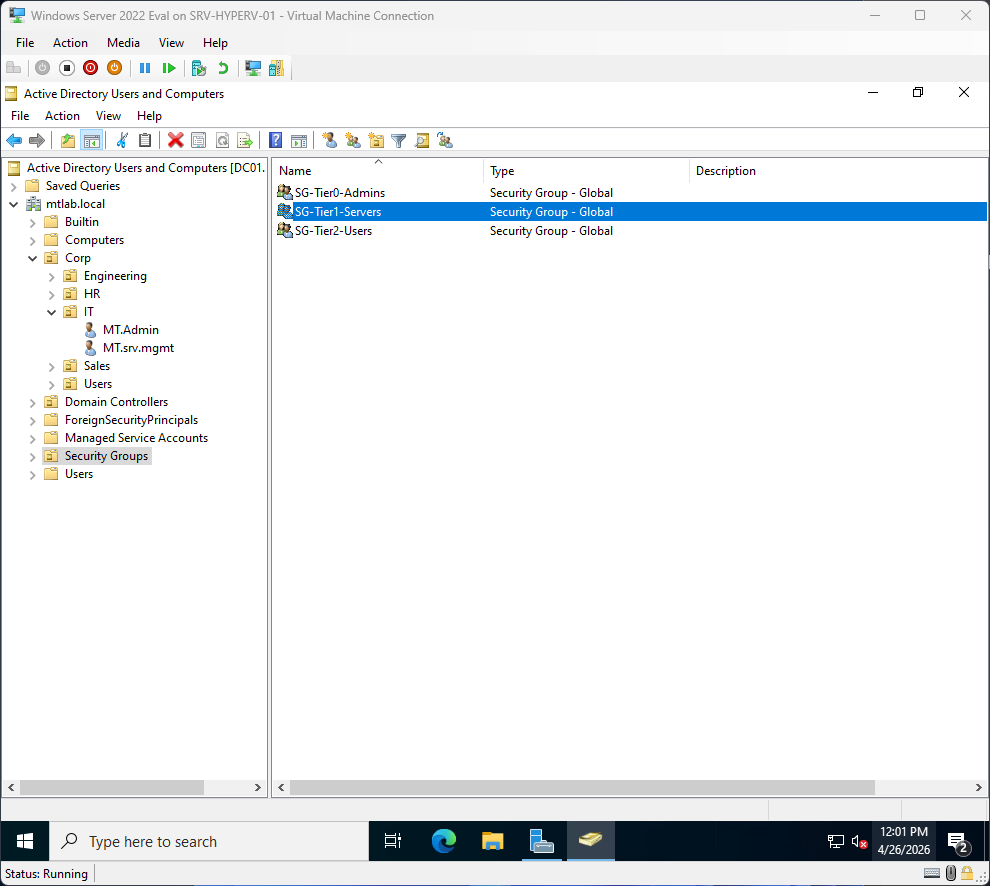Click the Turn Off VM toolbar icon
This screenshot has height=886, width=990.
[x=66, y=68]
